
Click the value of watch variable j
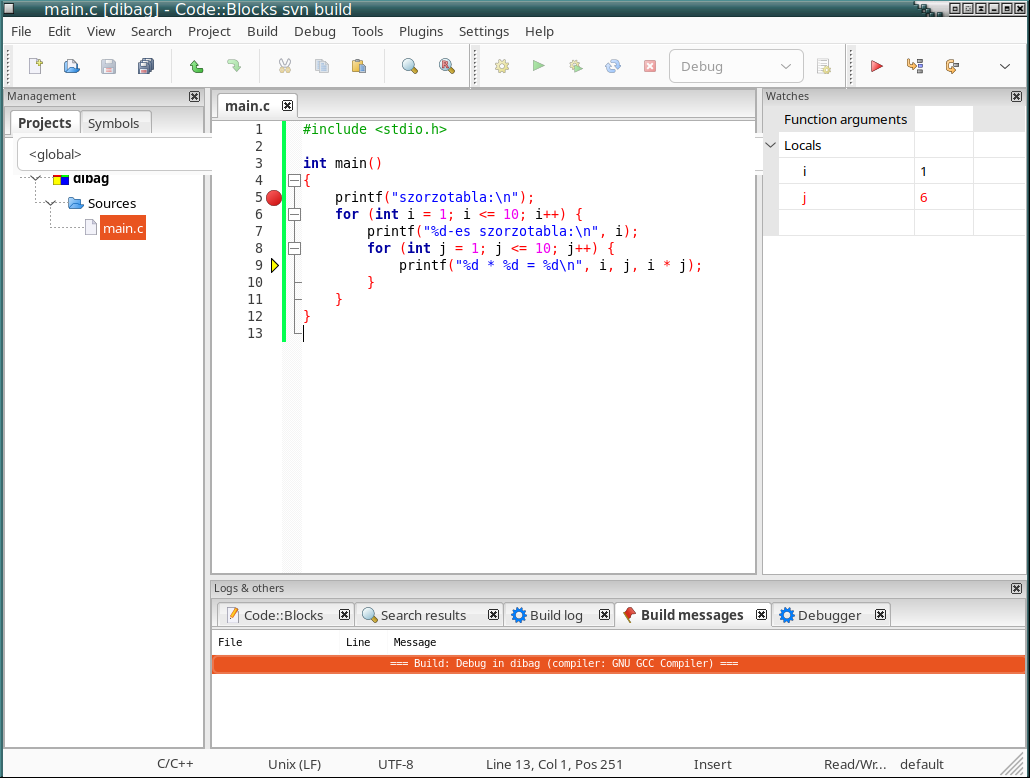point(924,197)
